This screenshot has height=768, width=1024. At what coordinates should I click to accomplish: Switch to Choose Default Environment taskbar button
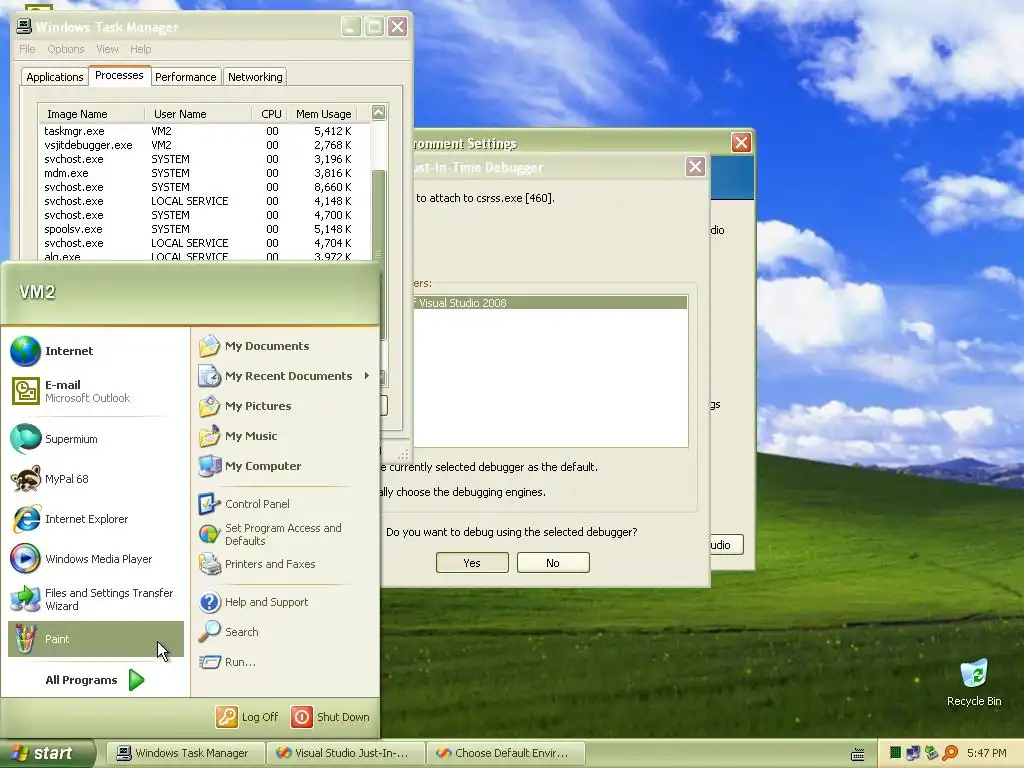tap(505, 753)
